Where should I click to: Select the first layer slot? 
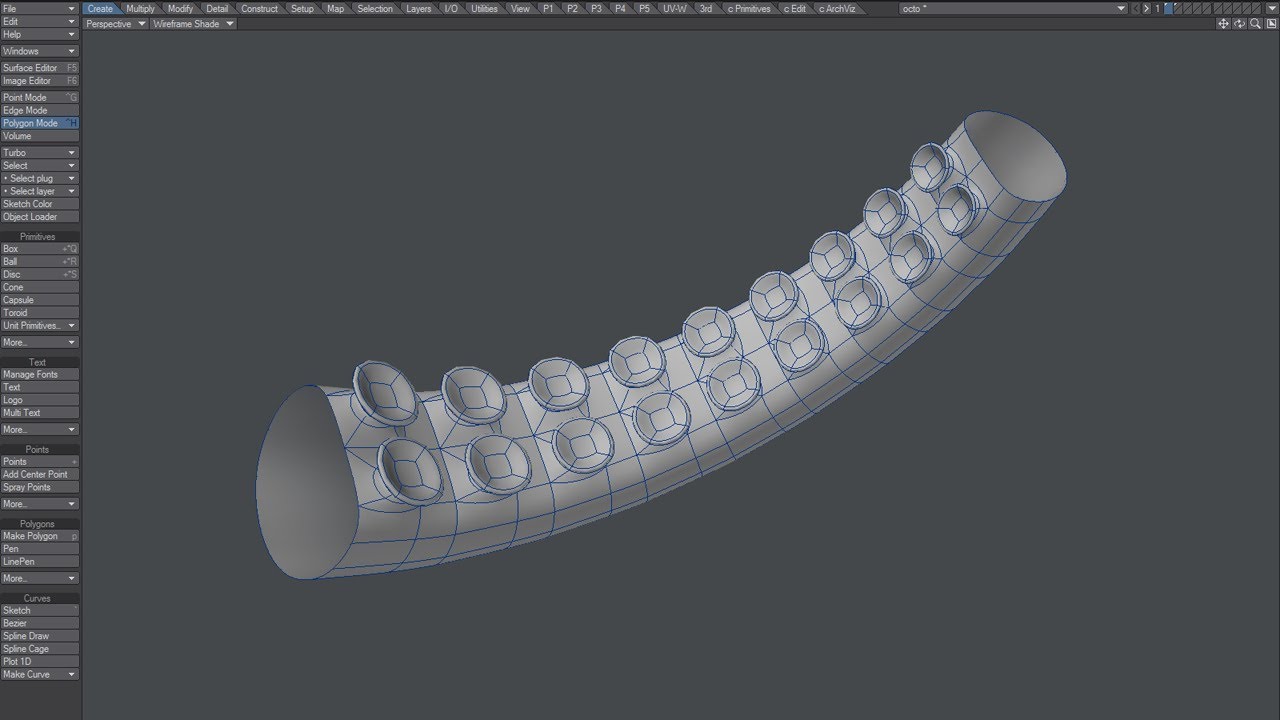coord(1168,9)
